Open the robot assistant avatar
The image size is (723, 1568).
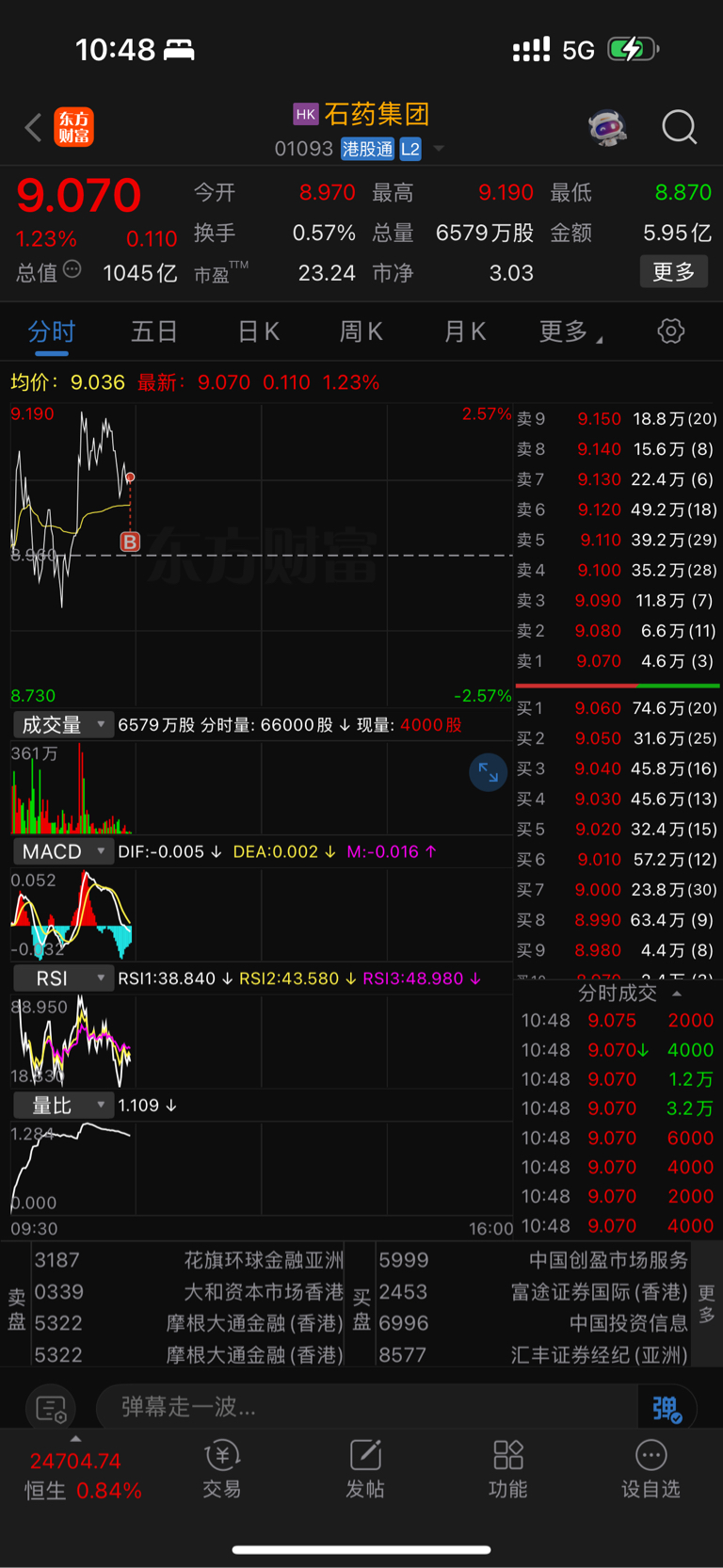coord(608,127)
